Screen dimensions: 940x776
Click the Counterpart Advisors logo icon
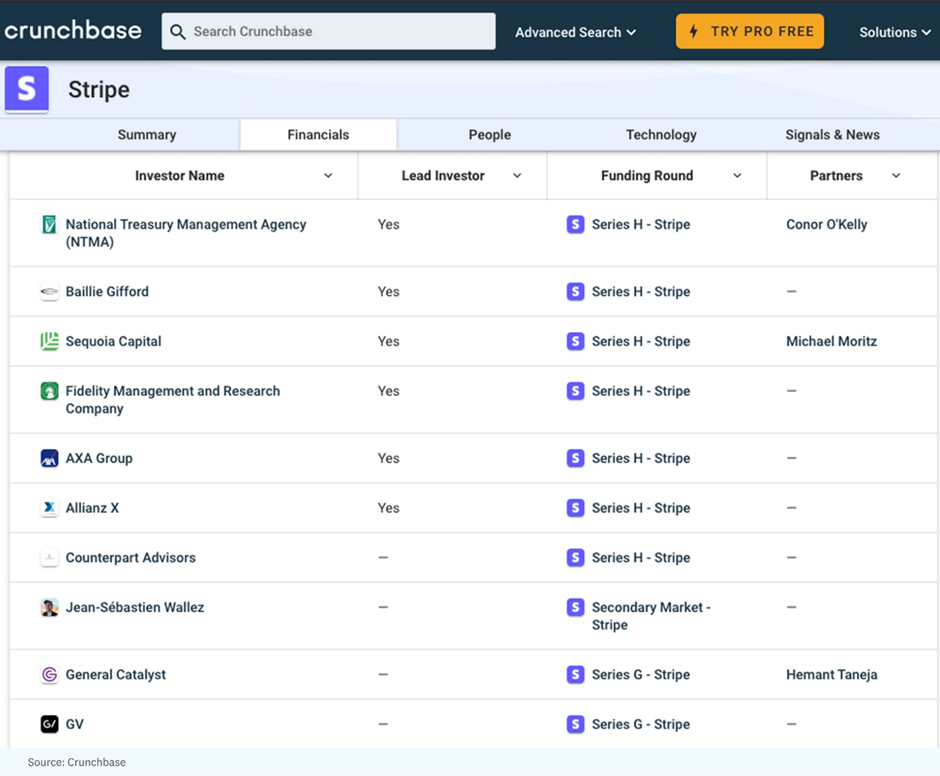click(49, 558)
